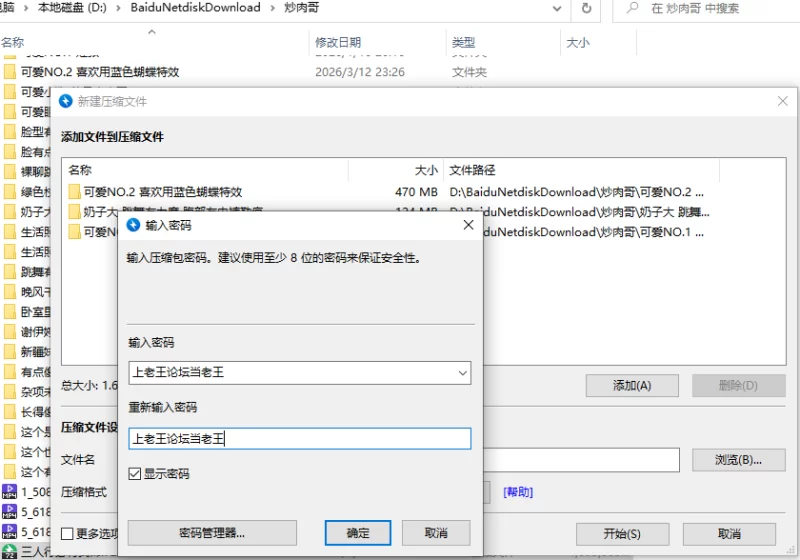The width and height of the screenshot is (800, 560).
Task: Open 密码管理器... button
Action: (x=212, y=533)
